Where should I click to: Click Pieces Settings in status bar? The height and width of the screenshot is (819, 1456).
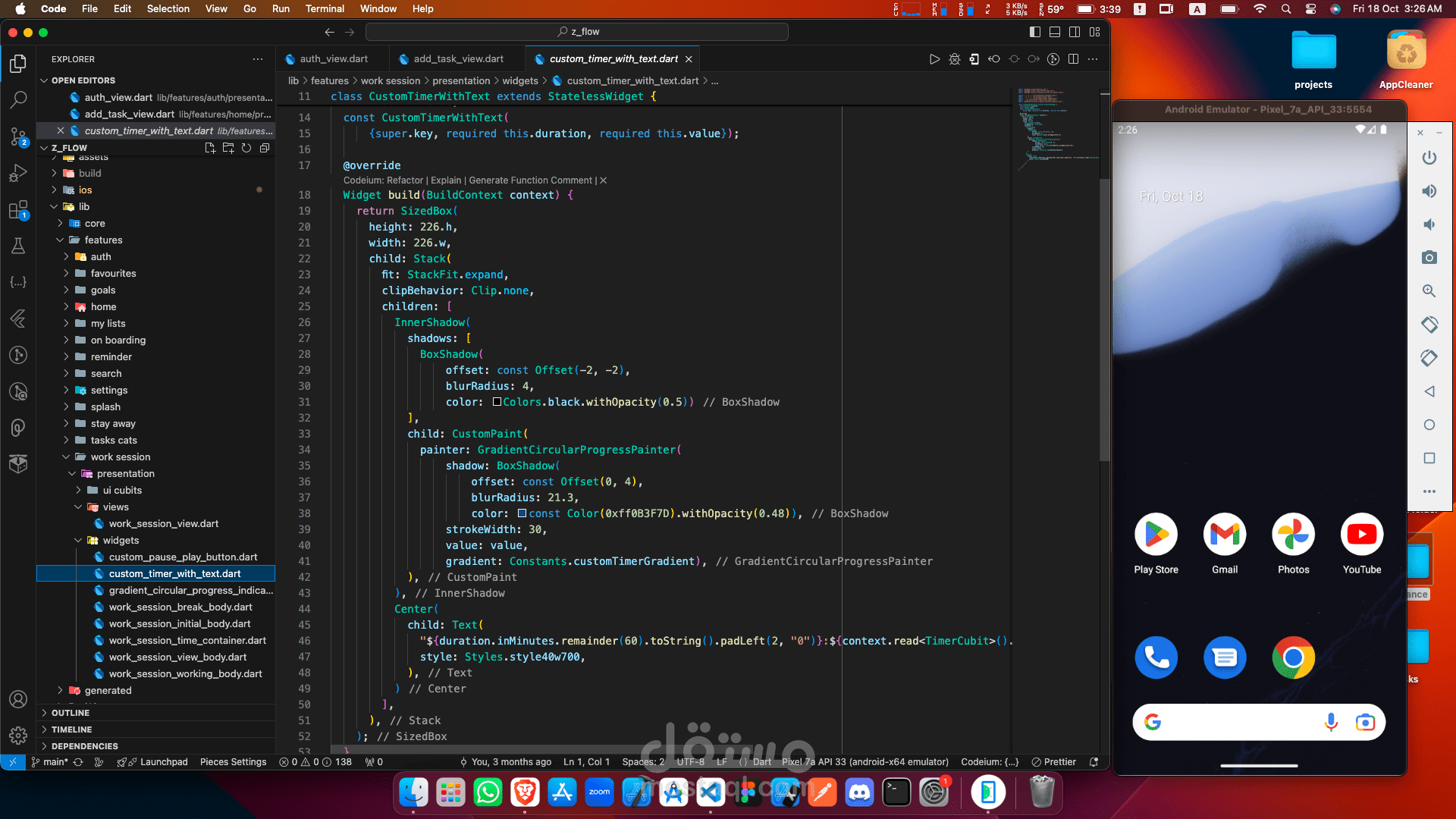pyautogui.click(x=233, y=762)
